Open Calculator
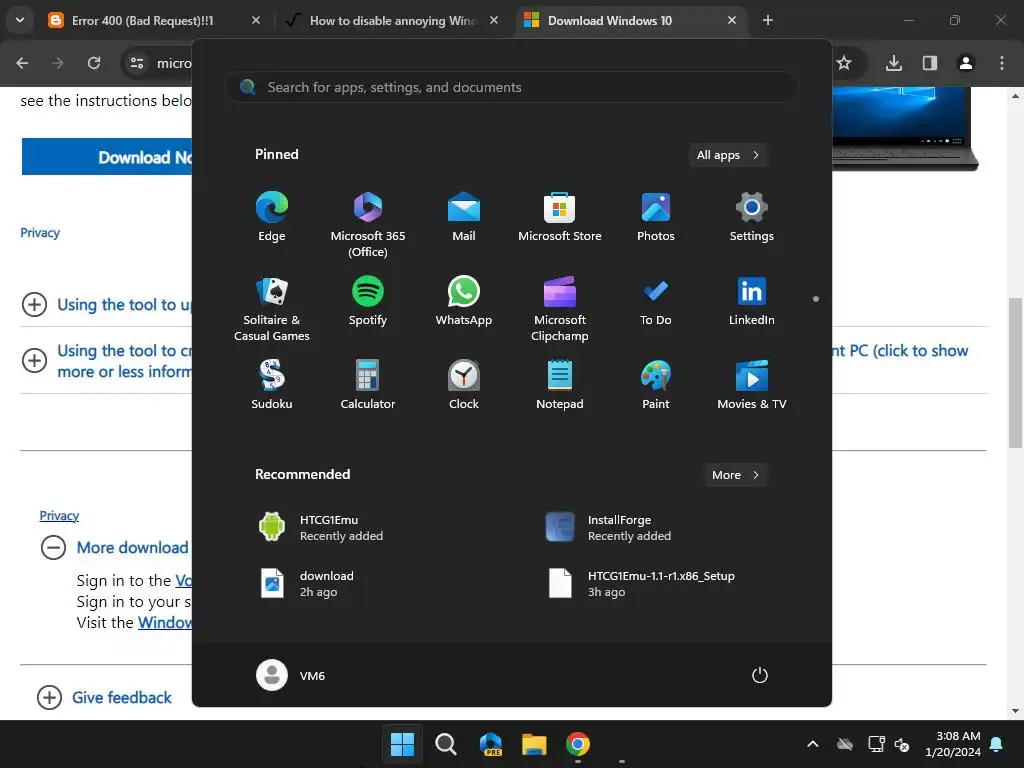The image size is (1024, 768). [x=368, y=385]
